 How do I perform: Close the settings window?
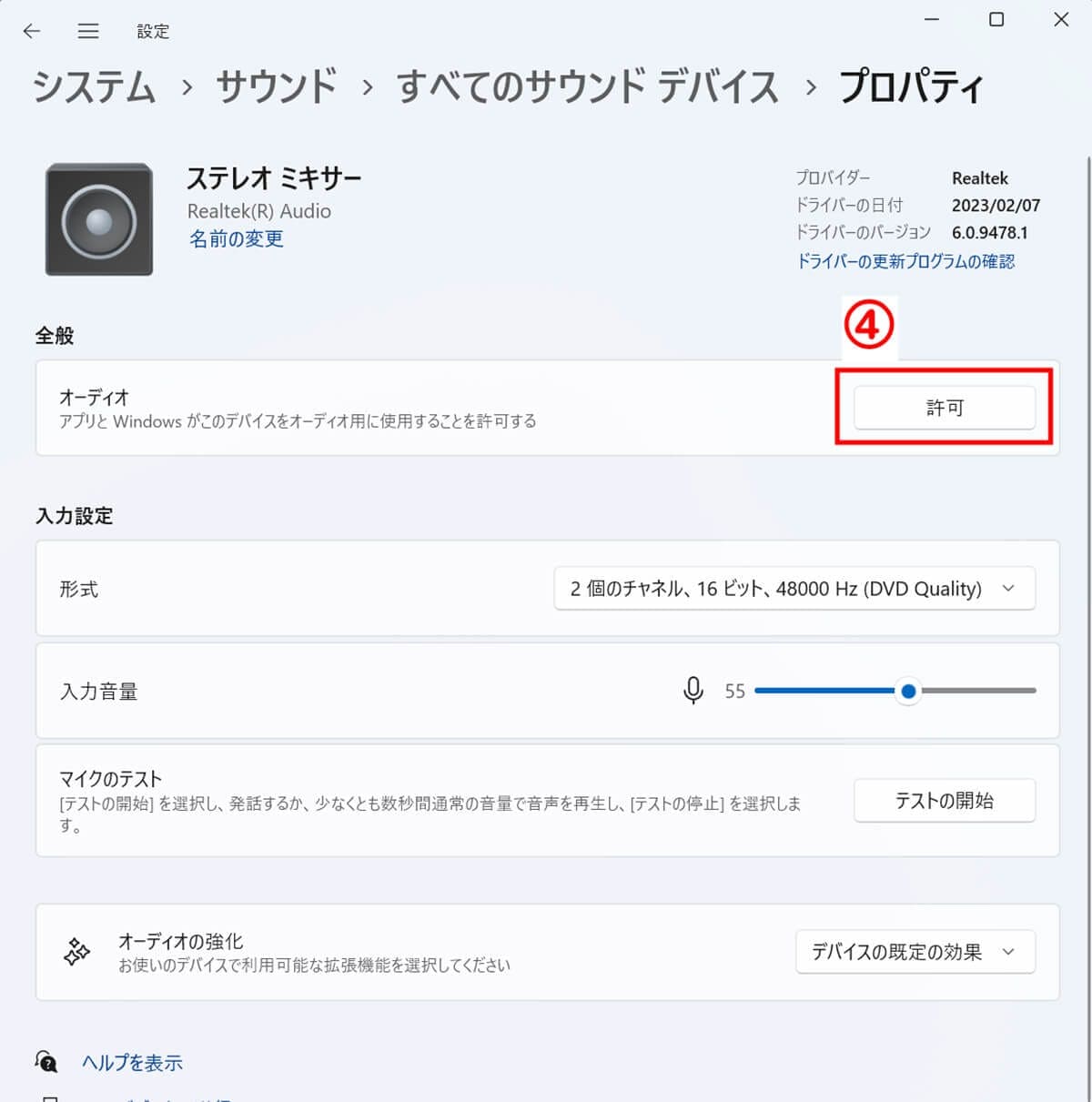pyautogui.click(x=1061, y=19)
